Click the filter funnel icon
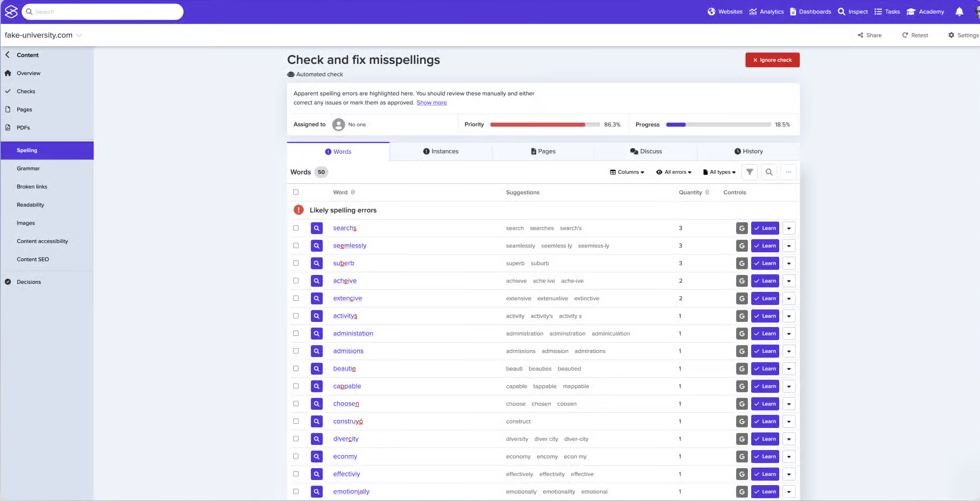This screenshot has height=501, width=980. [x=749, y=172]
